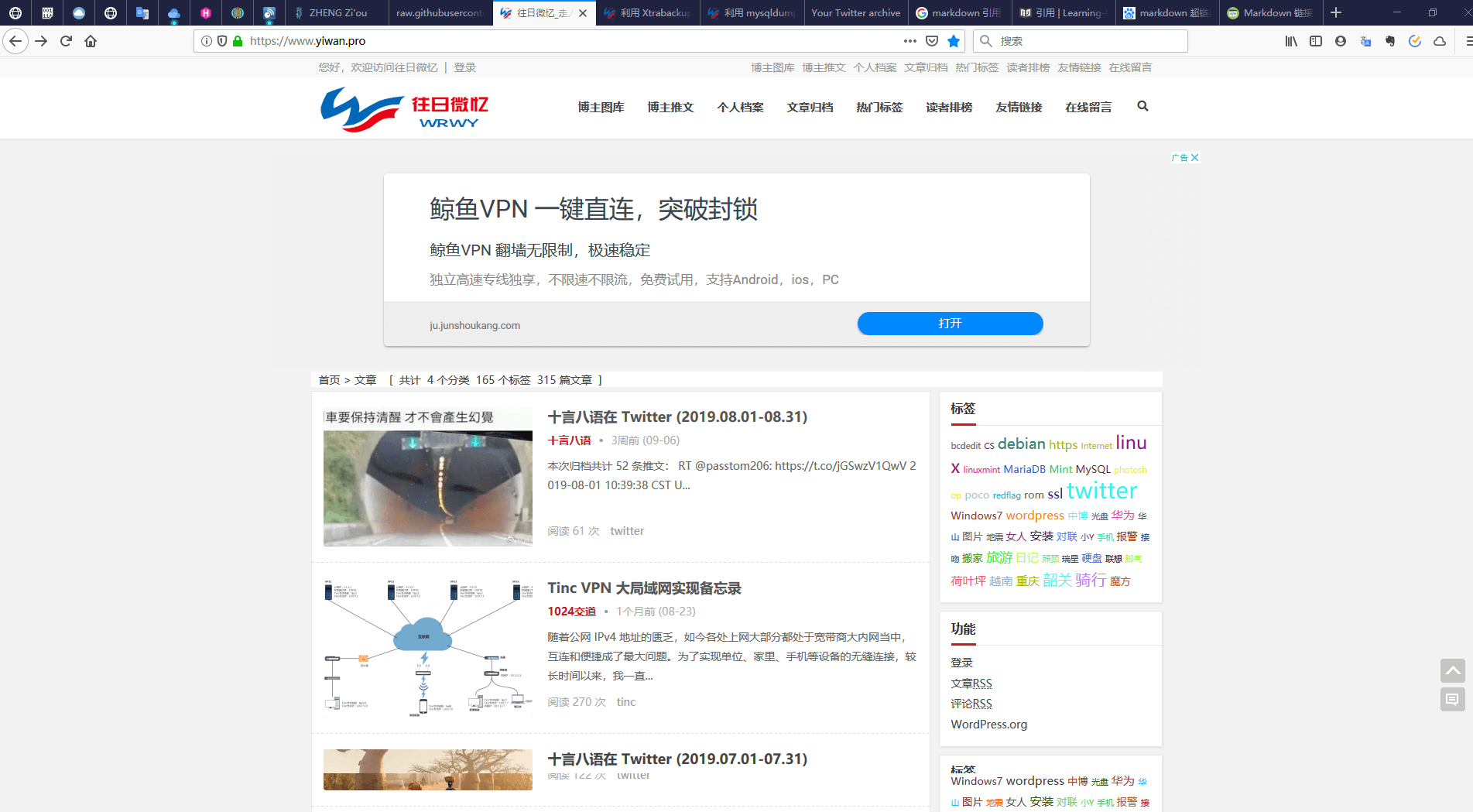Viewport: 1473px width, 812px height.
Task: Open page actions three-dot menu
Action: coord(910,41)
